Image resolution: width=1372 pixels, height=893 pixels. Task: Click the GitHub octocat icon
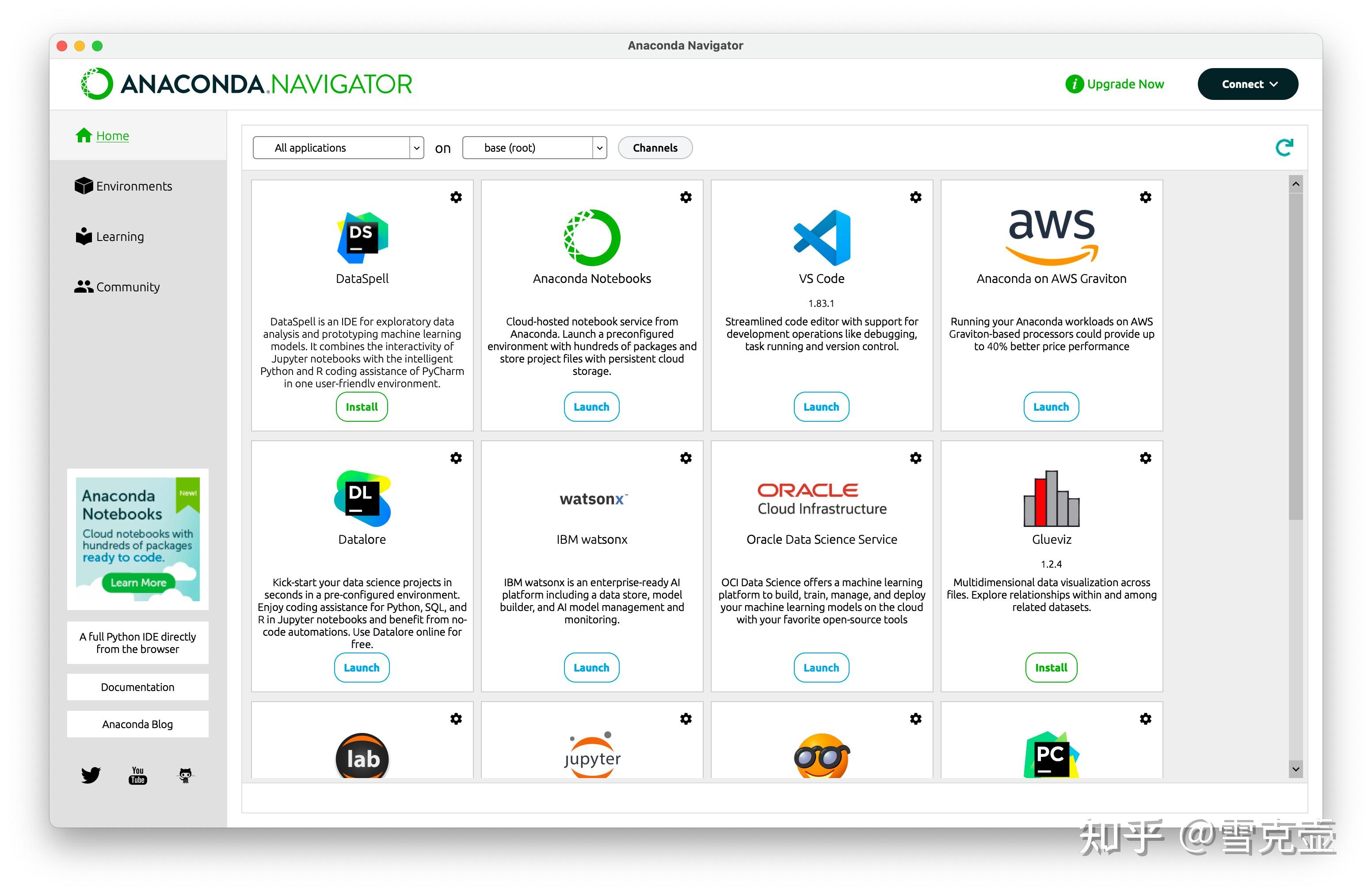click(185, 775)
